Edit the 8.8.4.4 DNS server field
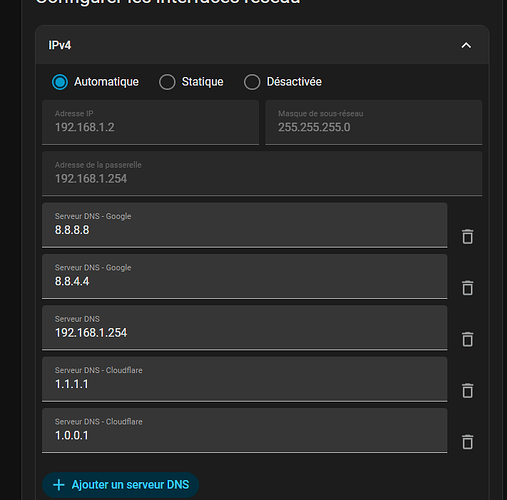 tap(244, 277)
